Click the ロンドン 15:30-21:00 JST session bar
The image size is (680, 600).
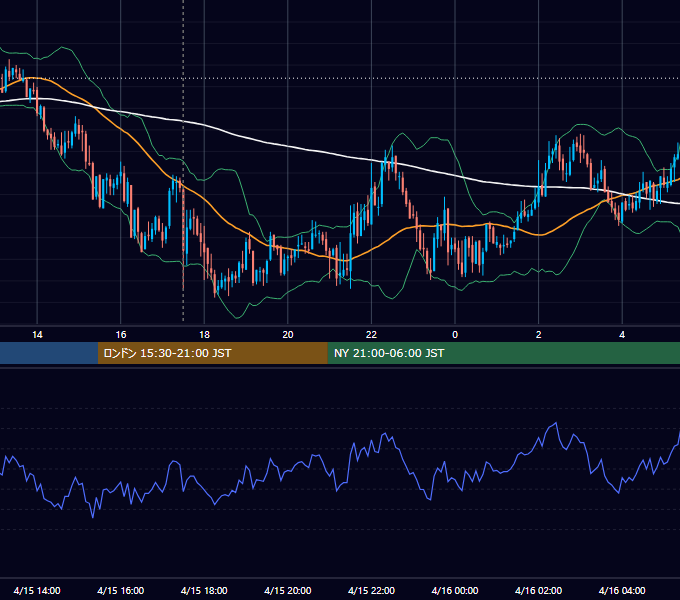[212, 353]
